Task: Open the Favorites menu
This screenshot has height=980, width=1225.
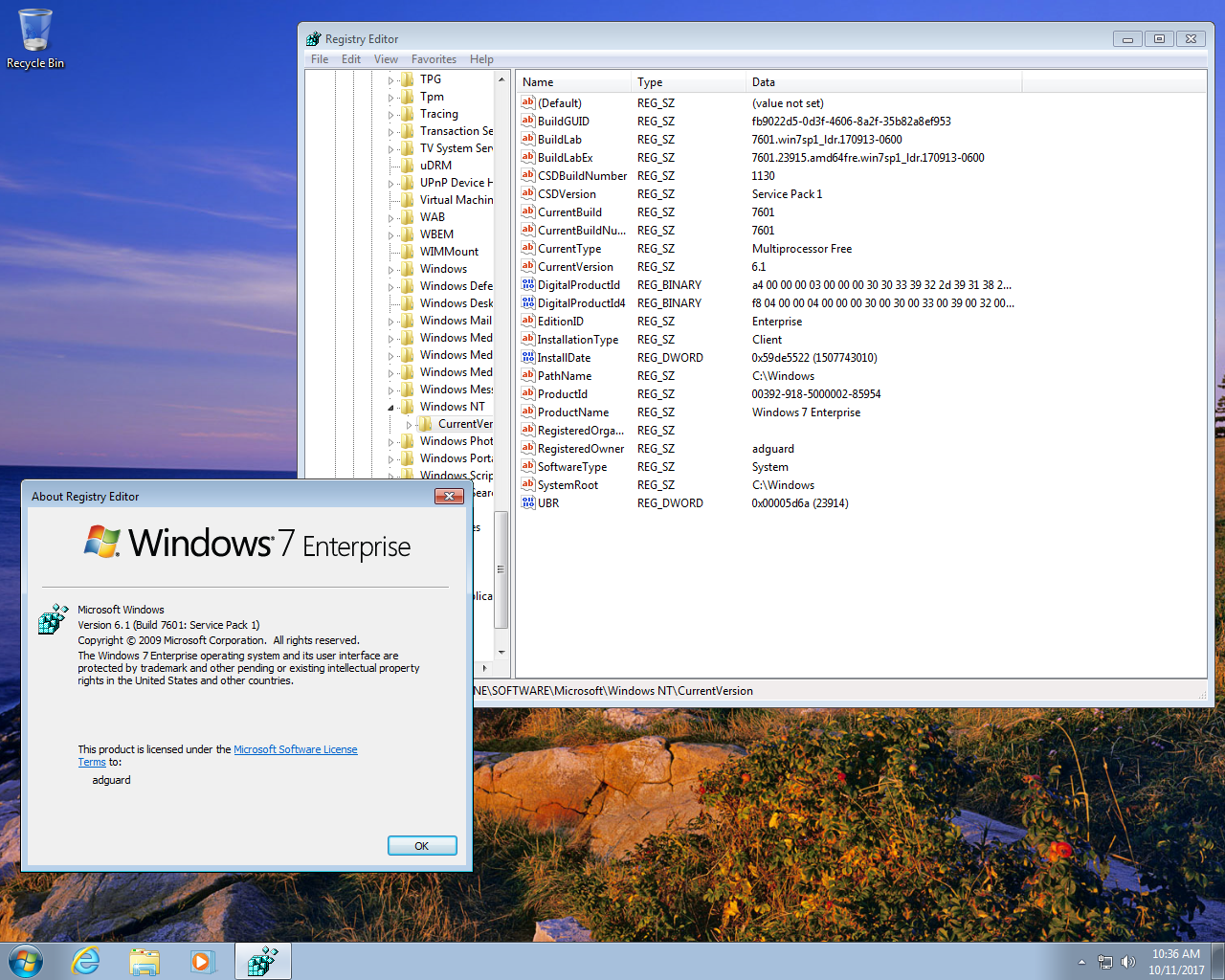Action: coord(434,59)
